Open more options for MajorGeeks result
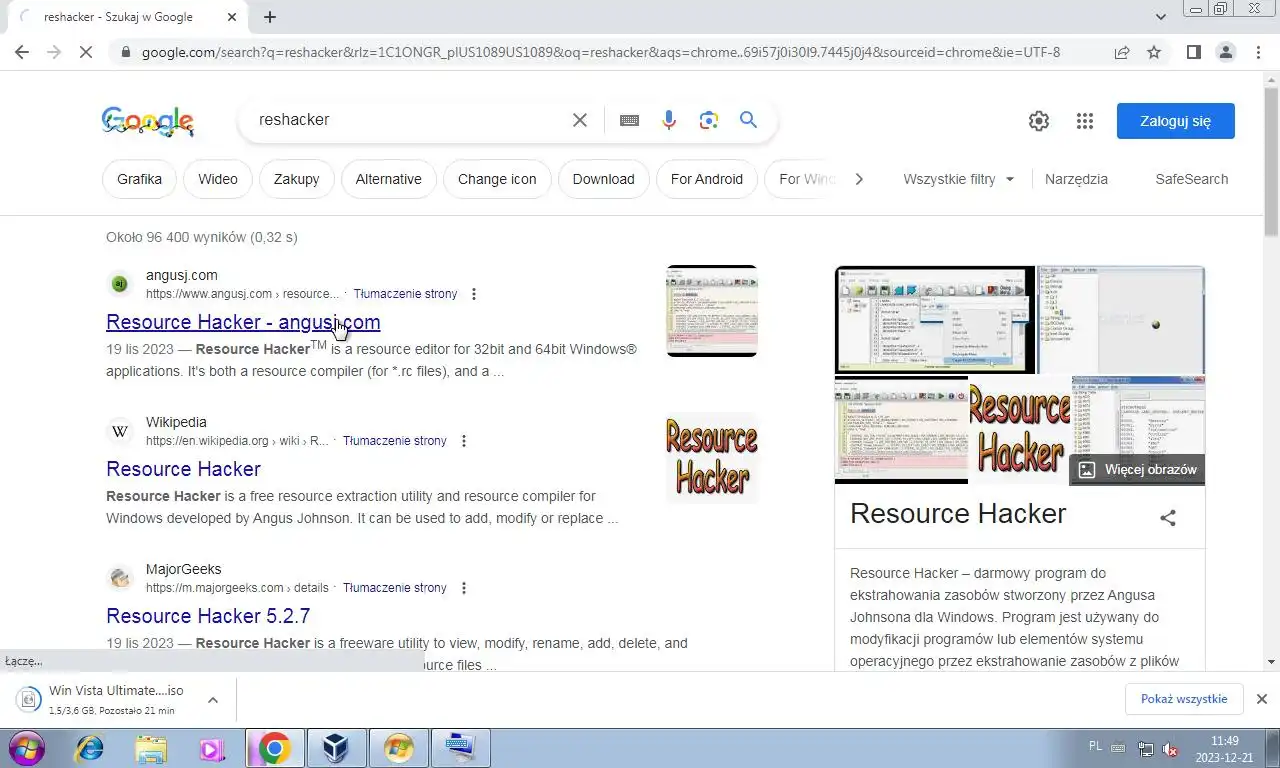Viewport: 1280px width, 768px height. (x=463, y=588)
